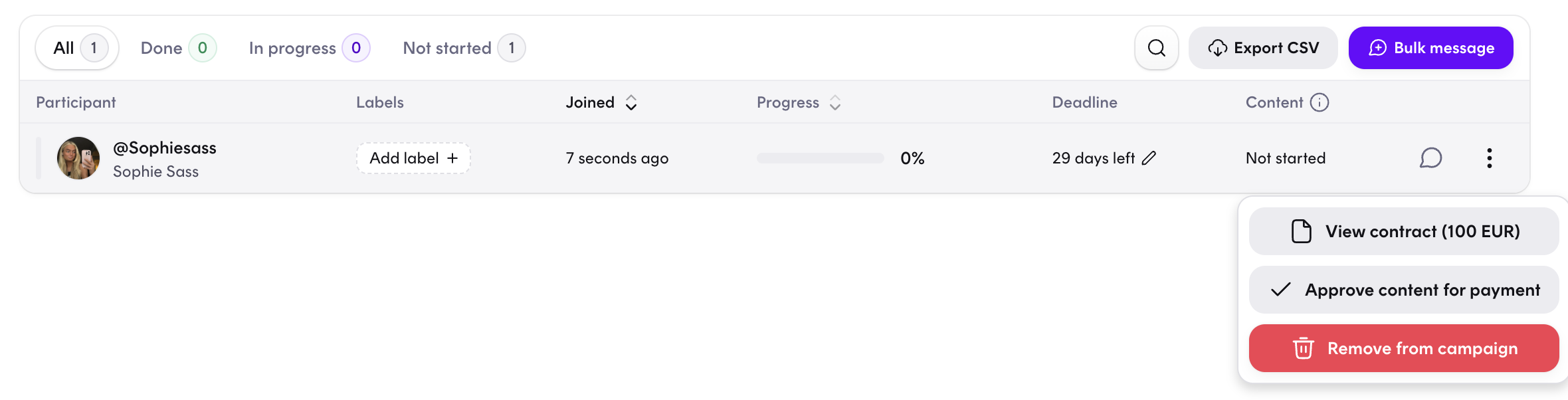The width and height of the screenshot is (1568, 400).
Task: Open the participant search magnifier icon
Action: (x=1156, y=48)
